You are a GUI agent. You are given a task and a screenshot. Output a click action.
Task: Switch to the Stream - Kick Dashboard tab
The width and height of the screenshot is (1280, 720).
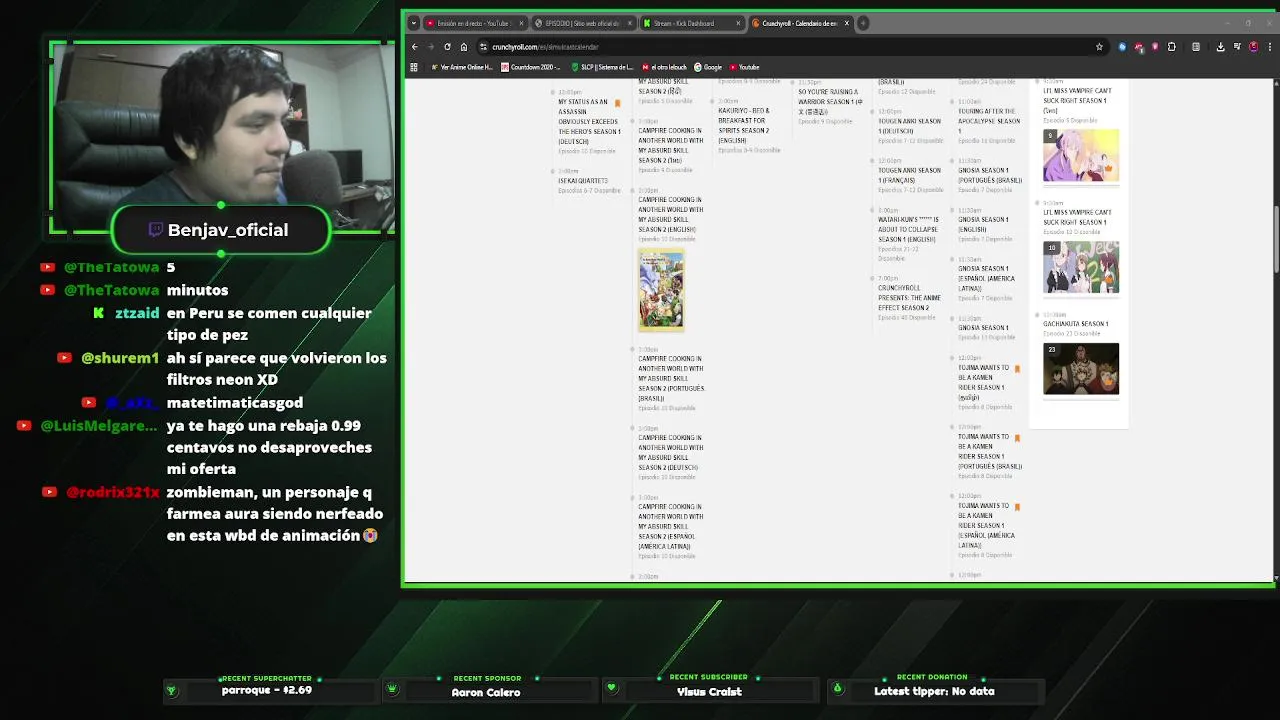click(x=692, y=23)
